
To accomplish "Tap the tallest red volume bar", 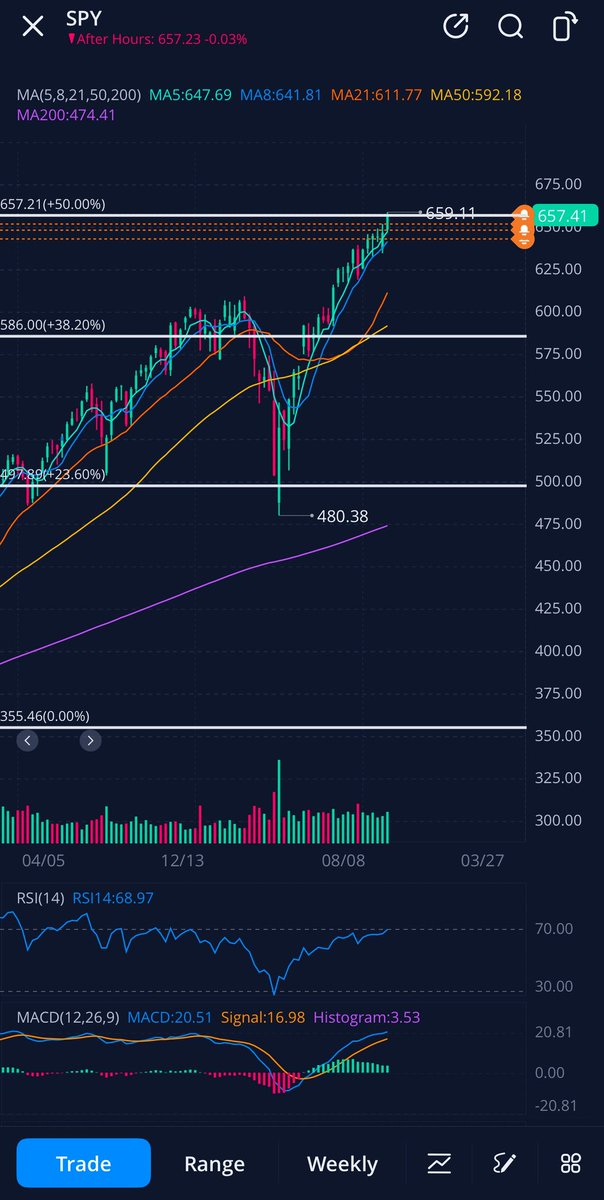I will coord(273,819).
